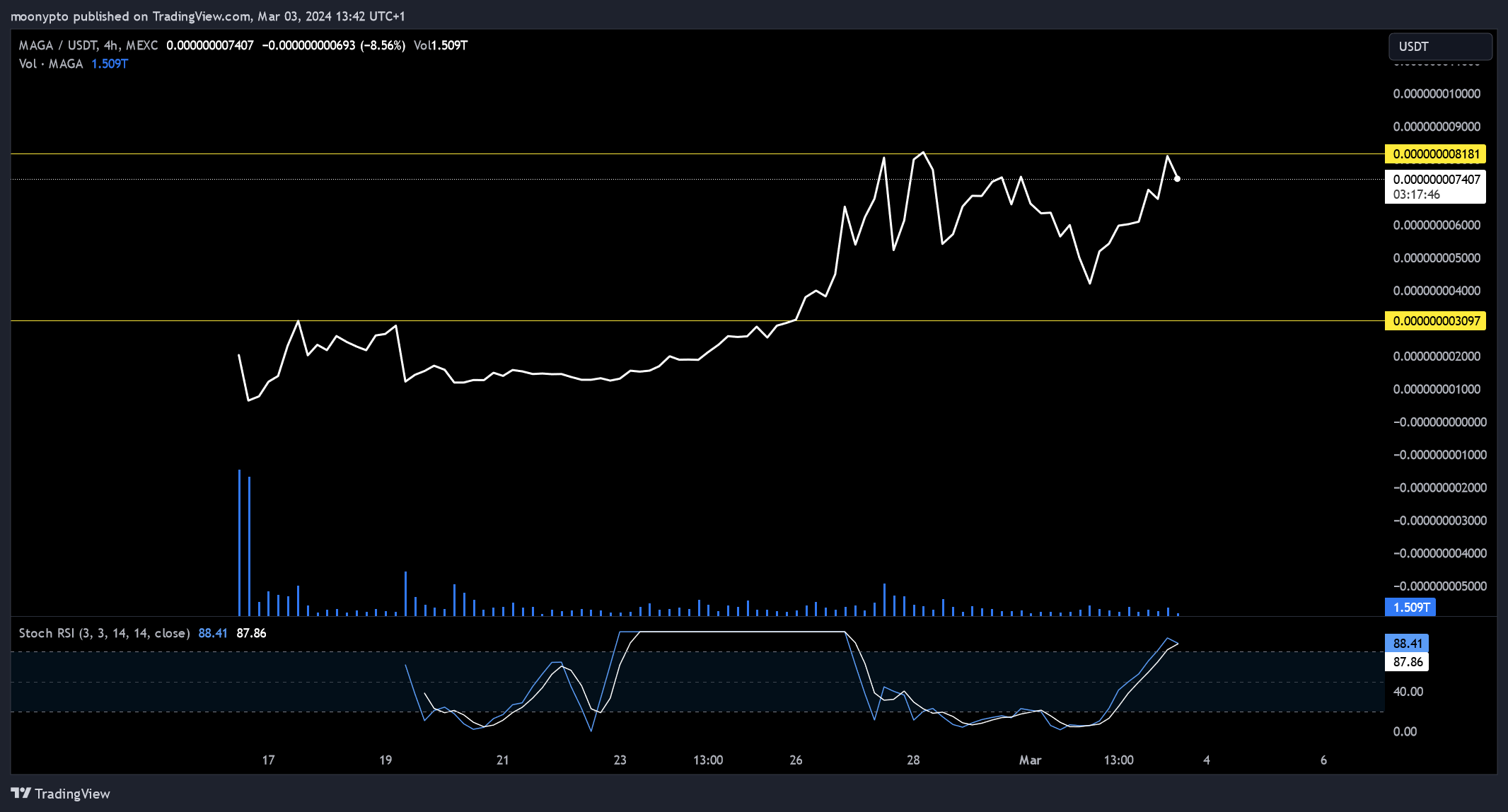Click the 28 date label on the time axis
The height and width of the screenshot is (812, 1508).
[x=913, y=760]
